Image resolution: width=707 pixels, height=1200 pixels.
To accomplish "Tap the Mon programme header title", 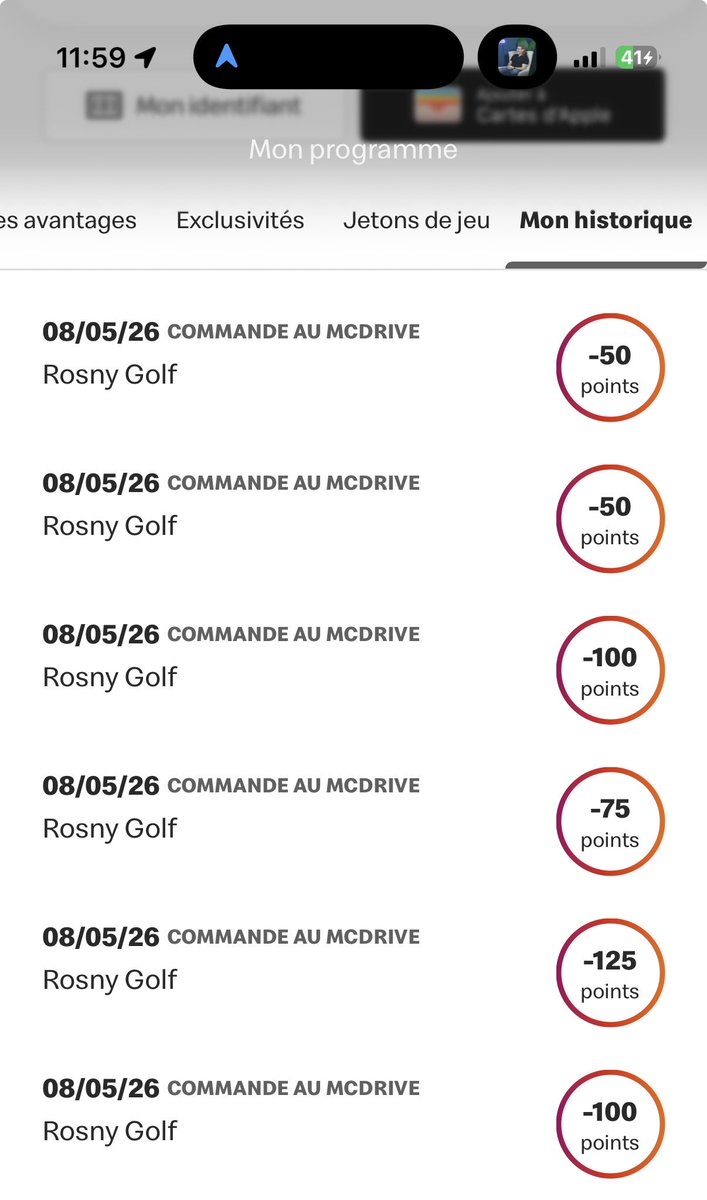I will point(353,150).
